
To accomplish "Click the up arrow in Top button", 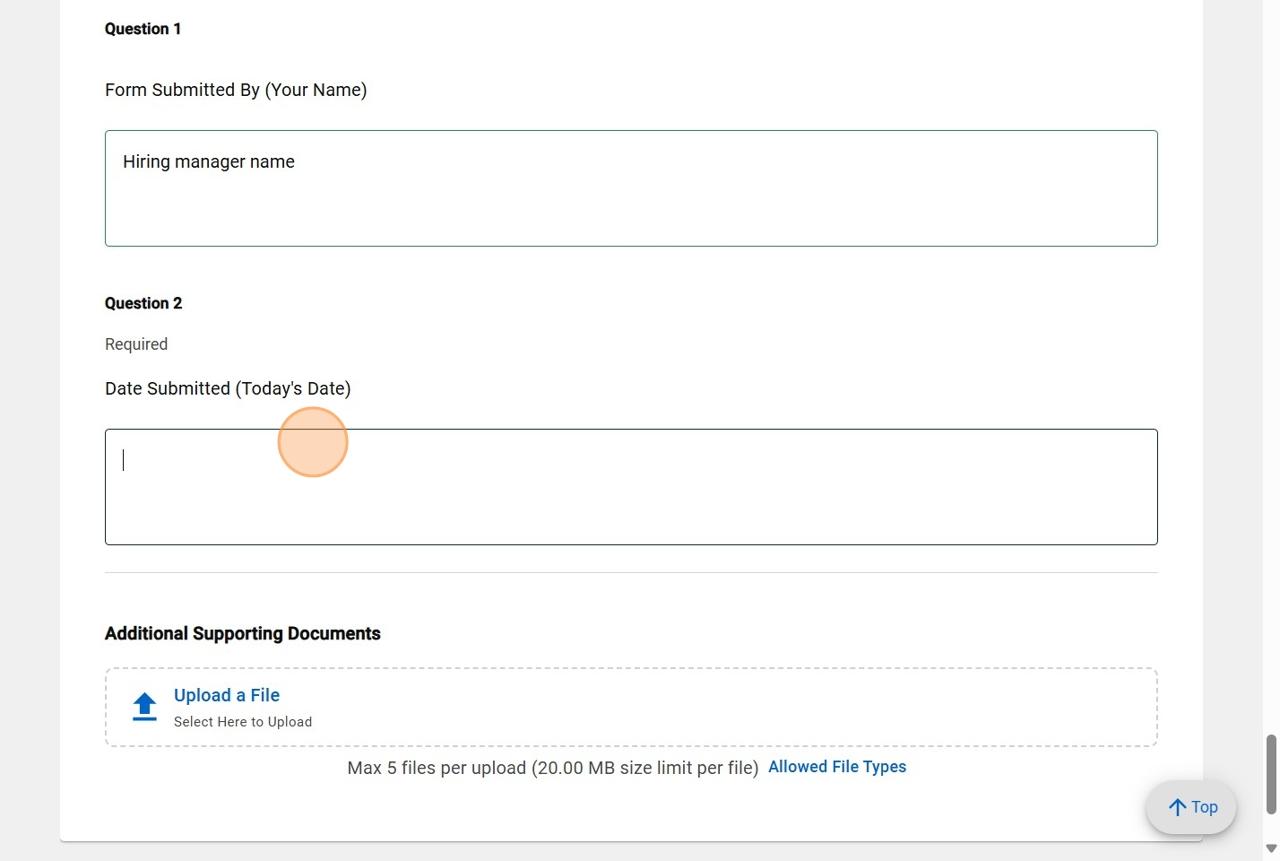I will tap(1177, 807).
